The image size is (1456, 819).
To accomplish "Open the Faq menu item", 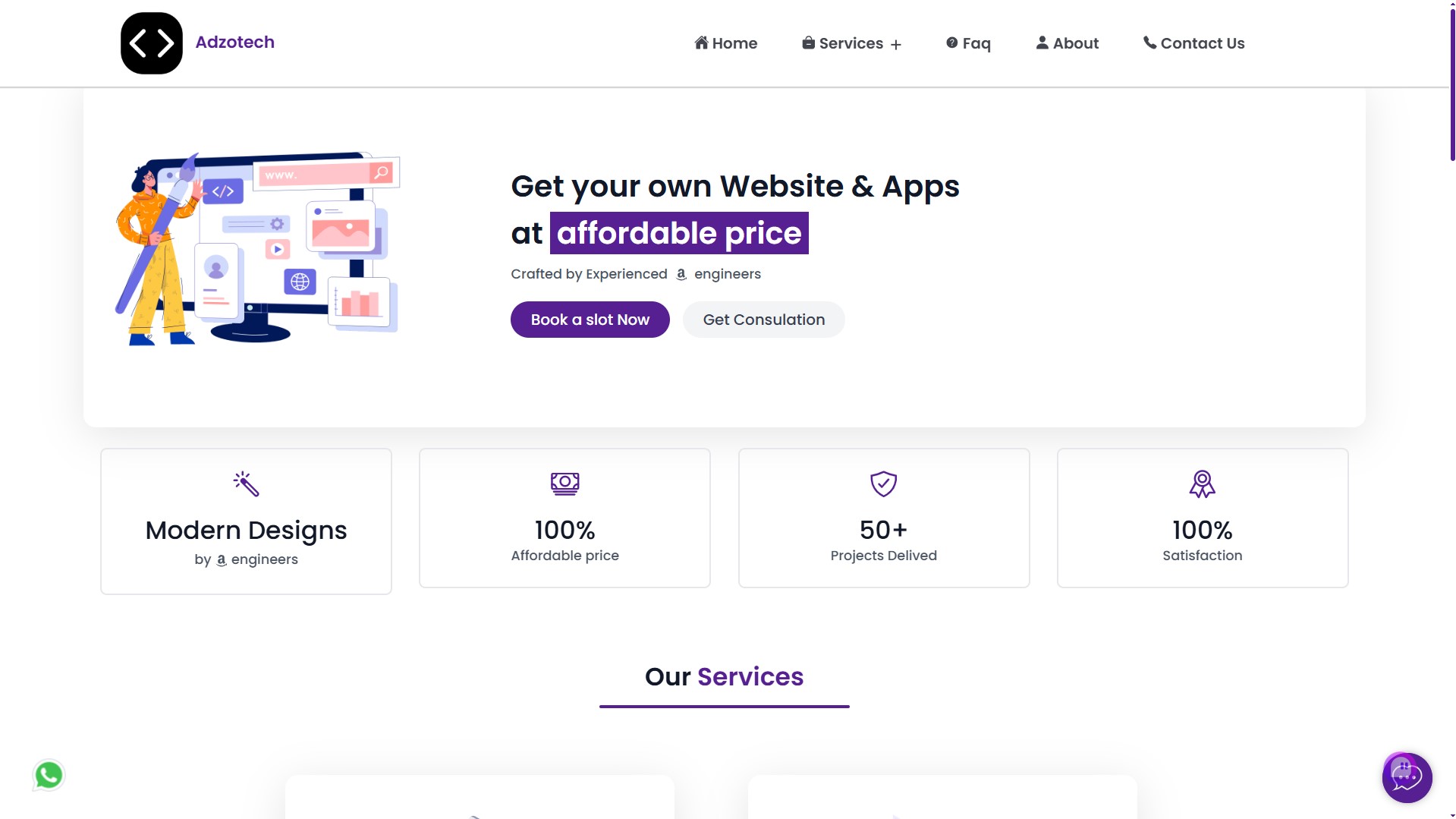I will [x=968, y=43].
